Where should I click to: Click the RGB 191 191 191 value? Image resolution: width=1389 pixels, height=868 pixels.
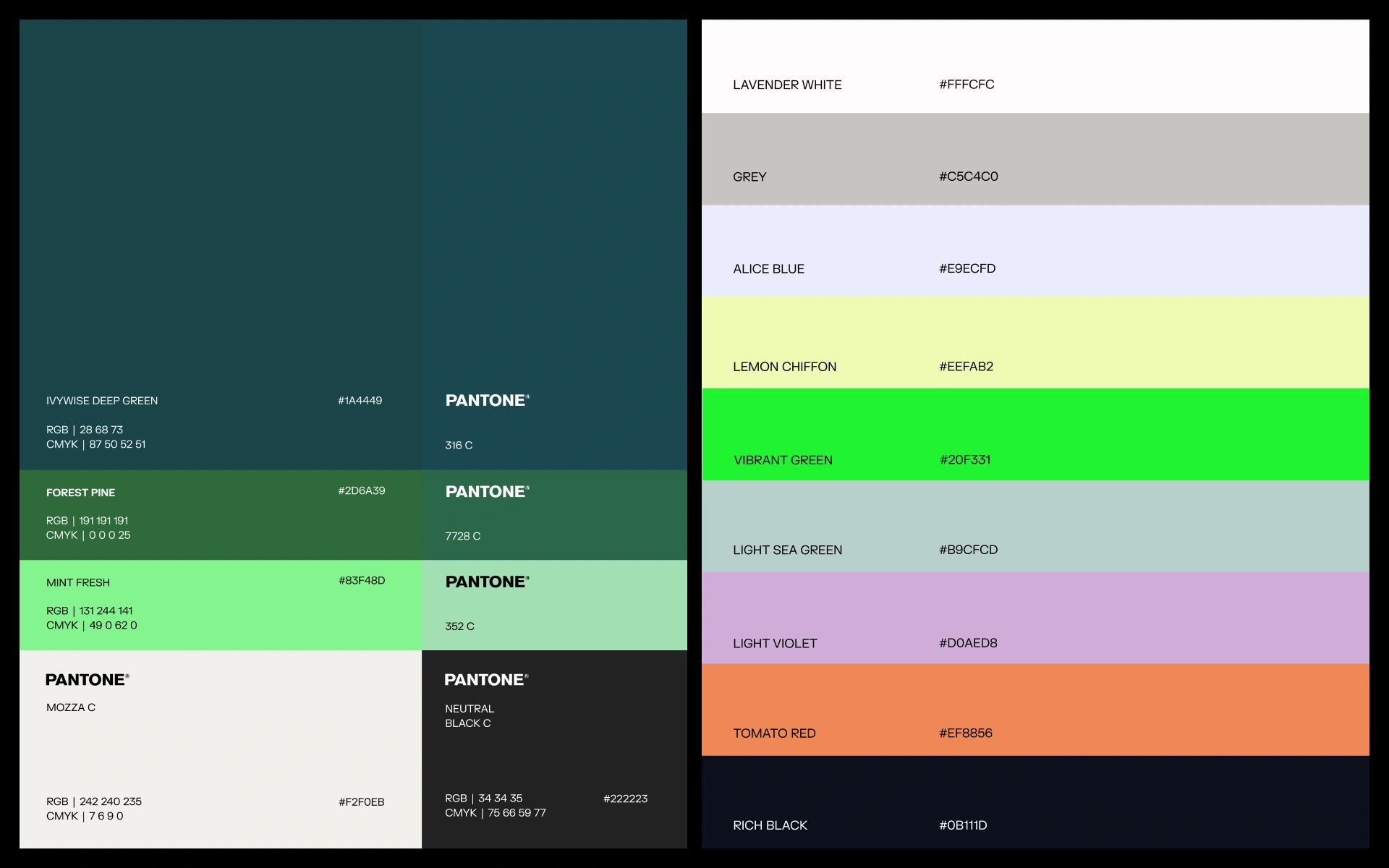pyautogui.click(x=88, y=521)
